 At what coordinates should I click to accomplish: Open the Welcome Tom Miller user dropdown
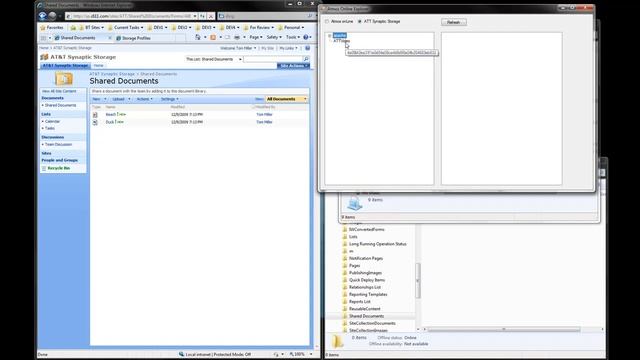[238, 48]
